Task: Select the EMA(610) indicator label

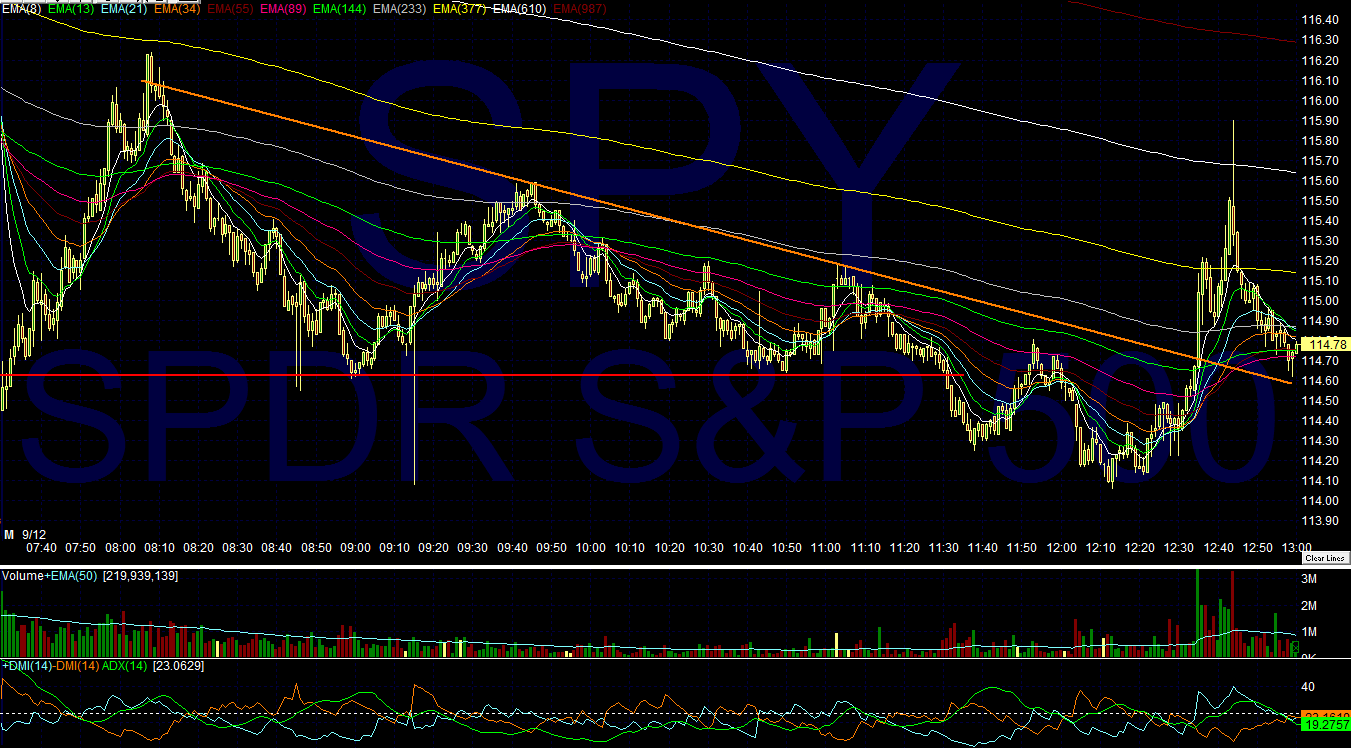Action: pyautogui.click(x=521, y=8)
